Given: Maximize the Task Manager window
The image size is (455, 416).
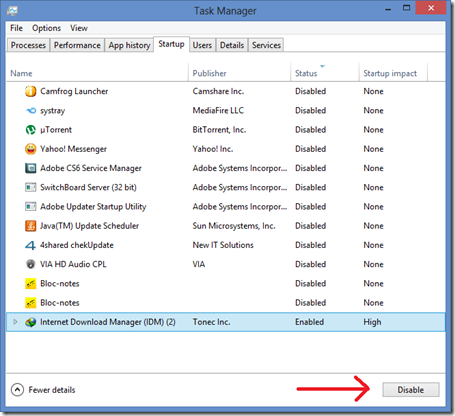Looking at the screenshot, I should [x=406, y=8].
